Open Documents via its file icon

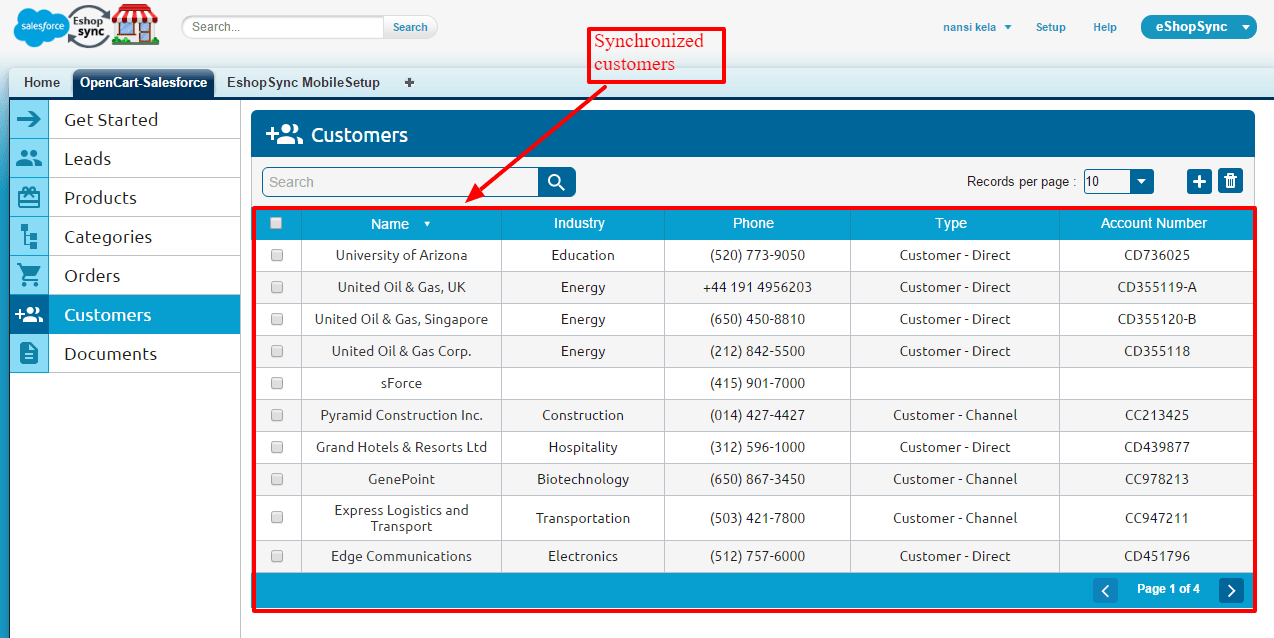29,353
